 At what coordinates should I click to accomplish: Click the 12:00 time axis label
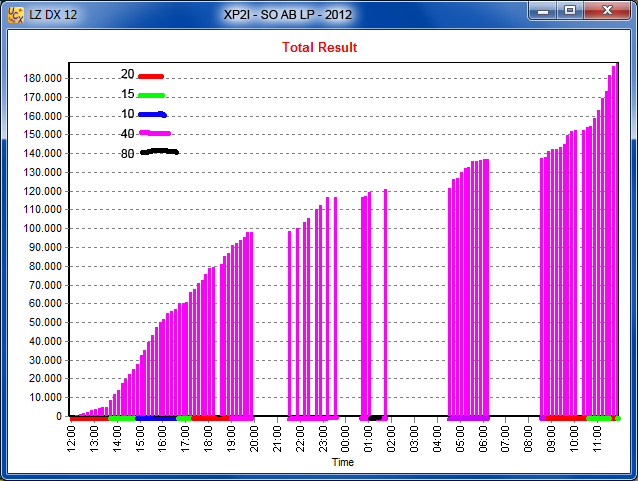[71, 437]
